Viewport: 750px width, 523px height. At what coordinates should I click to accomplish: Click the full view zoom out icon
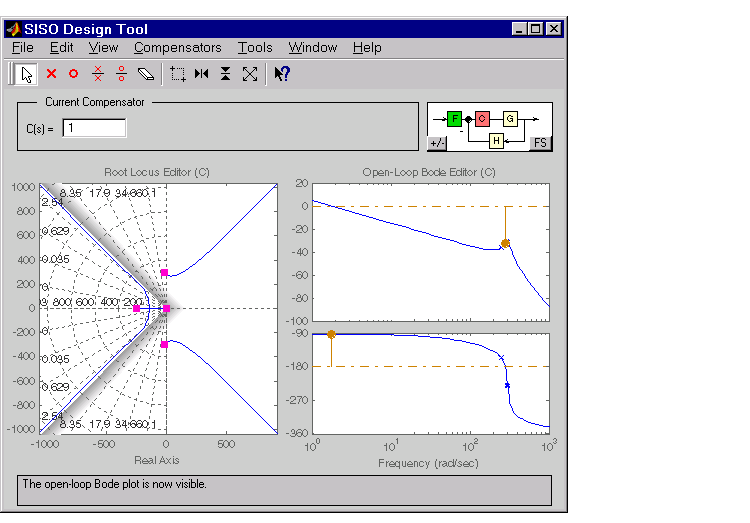[250, 73]
